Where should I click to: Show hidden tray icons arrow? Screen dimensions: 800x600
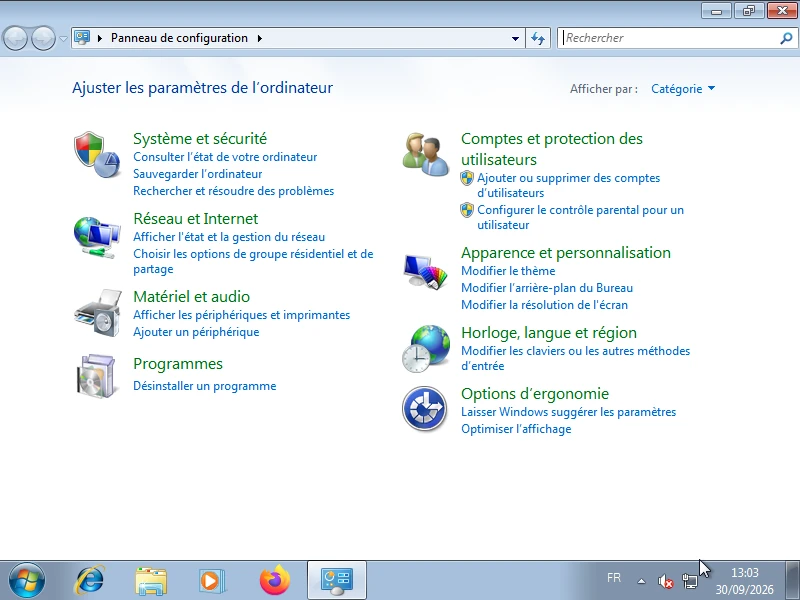[641, 581]
